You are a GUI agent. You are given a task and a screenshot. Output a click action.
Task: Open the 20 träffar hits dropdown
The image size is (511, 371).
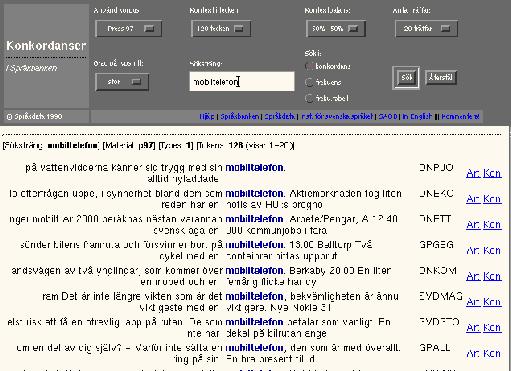coord(426,29)
